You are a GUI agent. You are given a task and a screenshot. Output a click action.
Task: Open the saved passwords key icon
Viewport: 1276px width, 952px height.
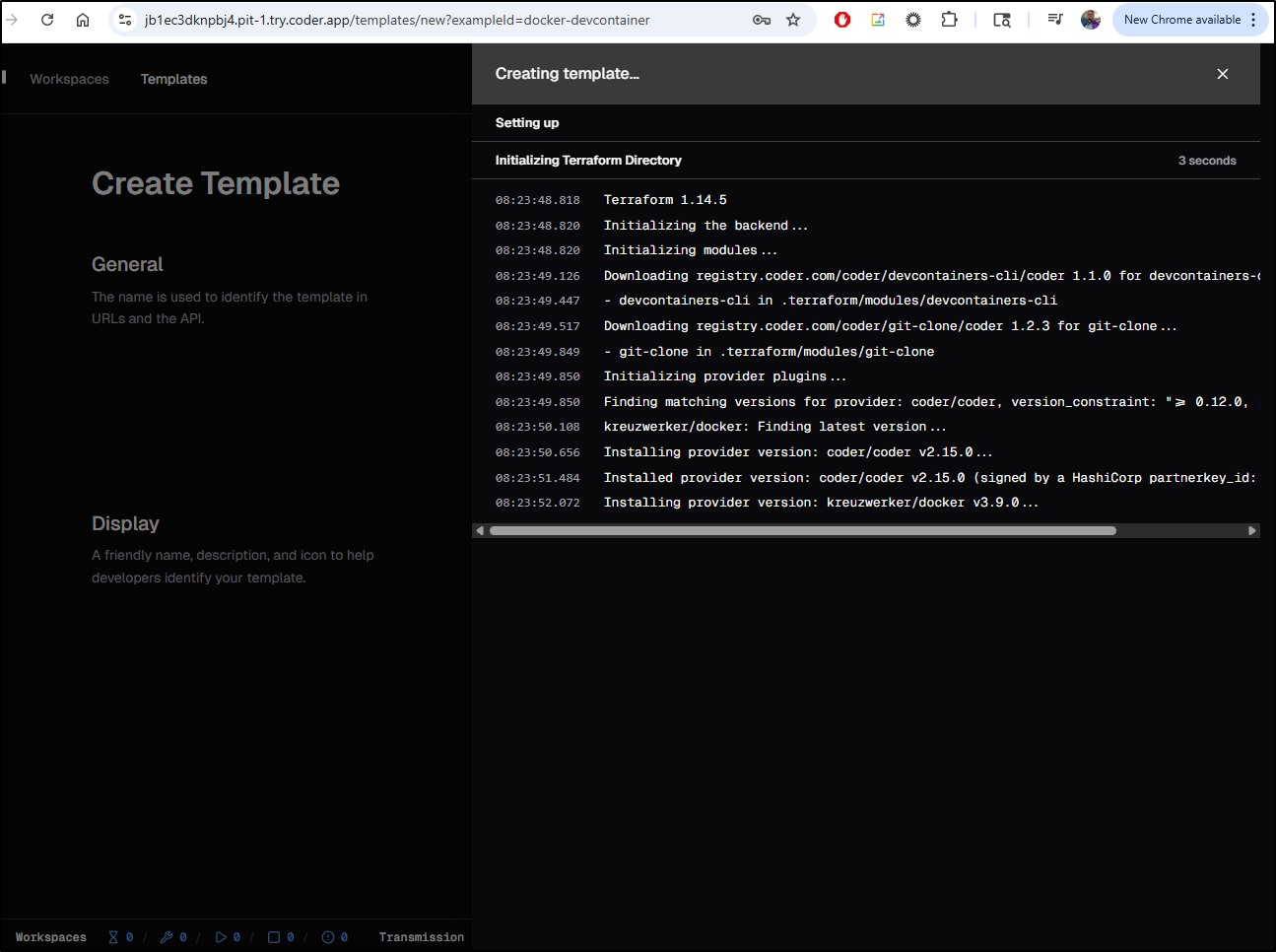(762, 20)
